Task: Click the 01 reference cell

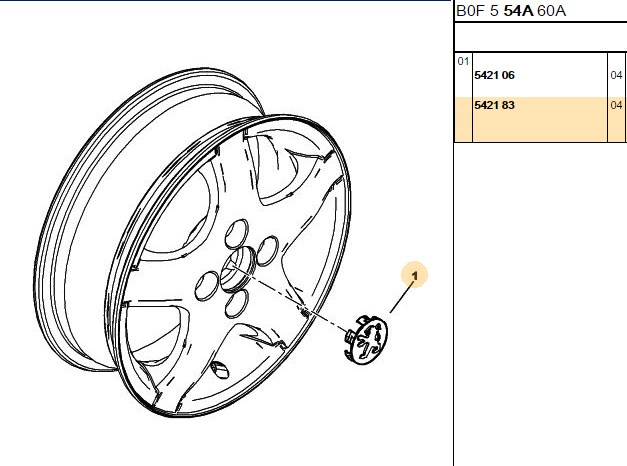Action: (463, 61)
